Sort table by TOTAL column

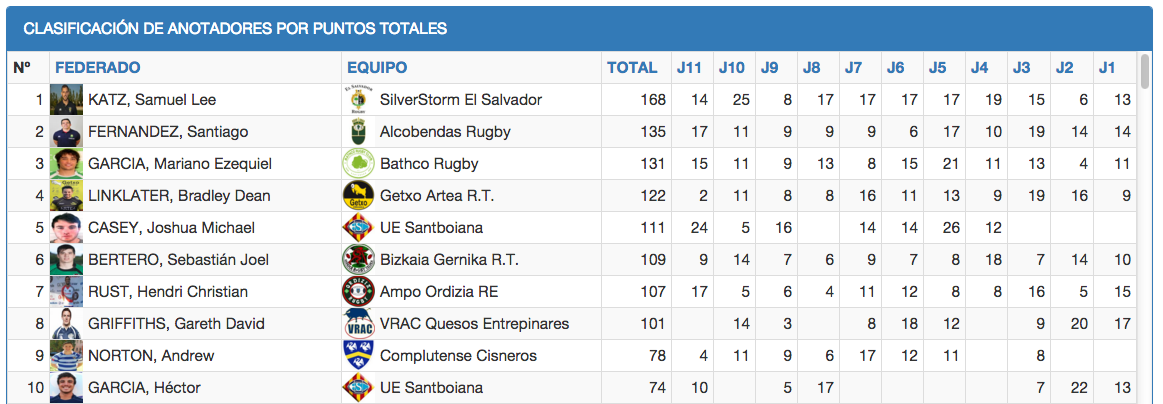click(632, 68)
